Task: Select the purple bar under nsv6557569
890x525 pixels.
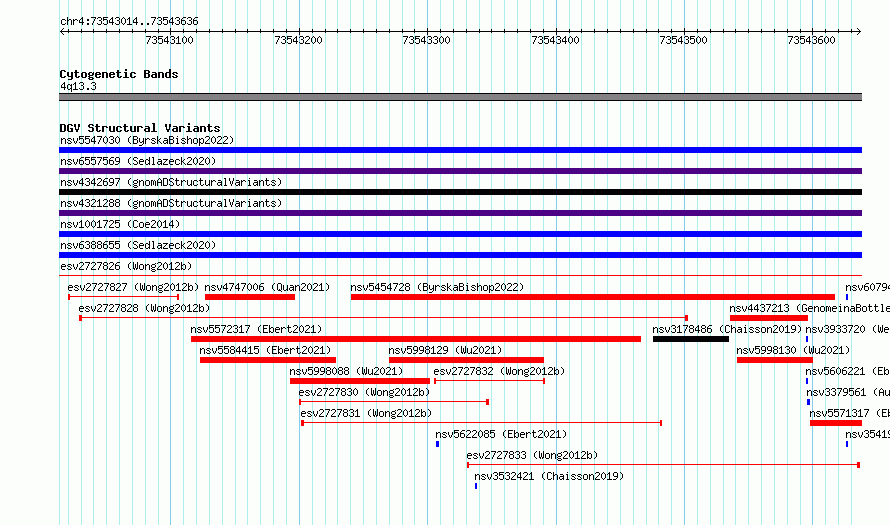Action: [460, 171]
